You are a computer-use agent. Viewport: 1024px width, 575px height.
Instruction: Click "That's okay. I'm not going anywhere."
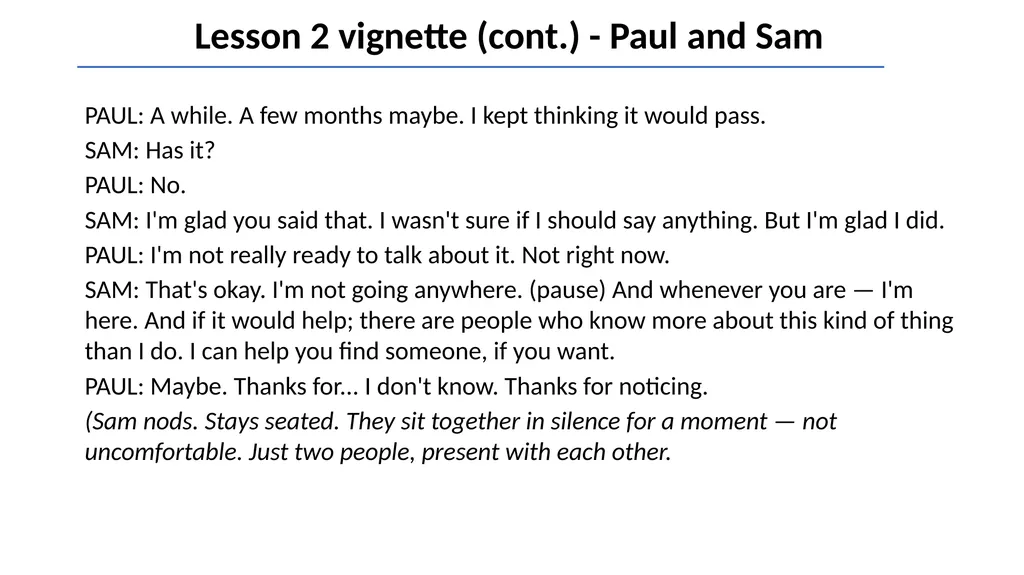[334, 290]
